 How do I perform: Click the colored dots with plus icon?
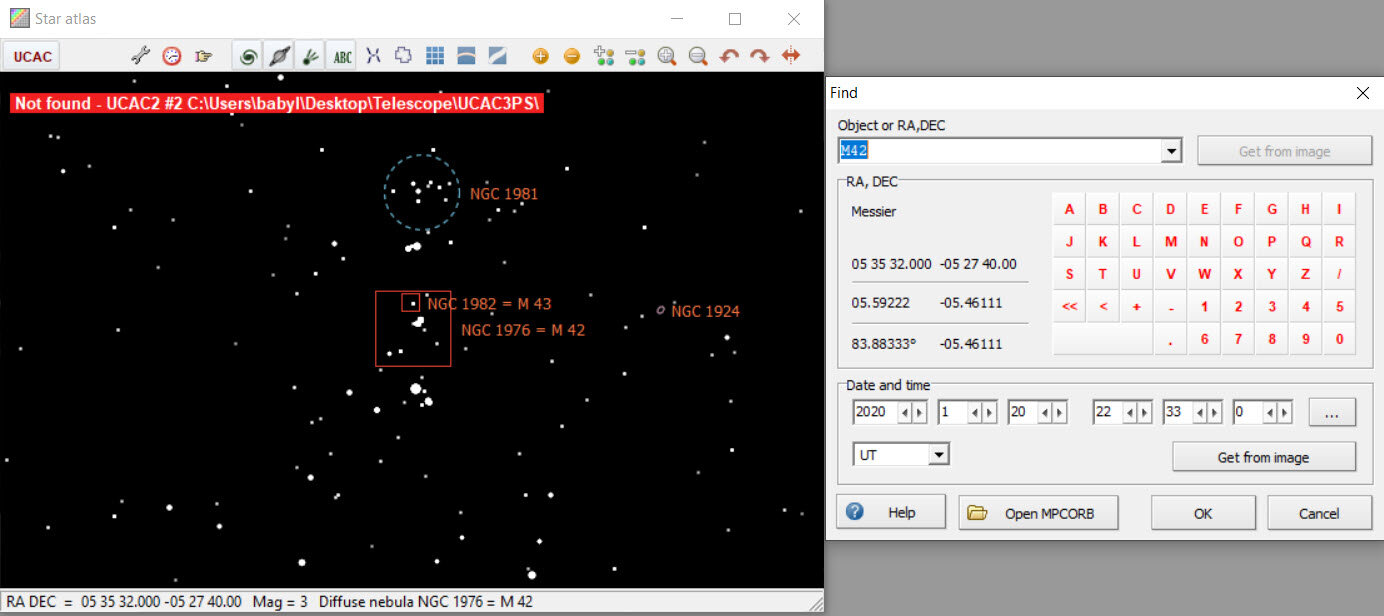coord(603,56)
